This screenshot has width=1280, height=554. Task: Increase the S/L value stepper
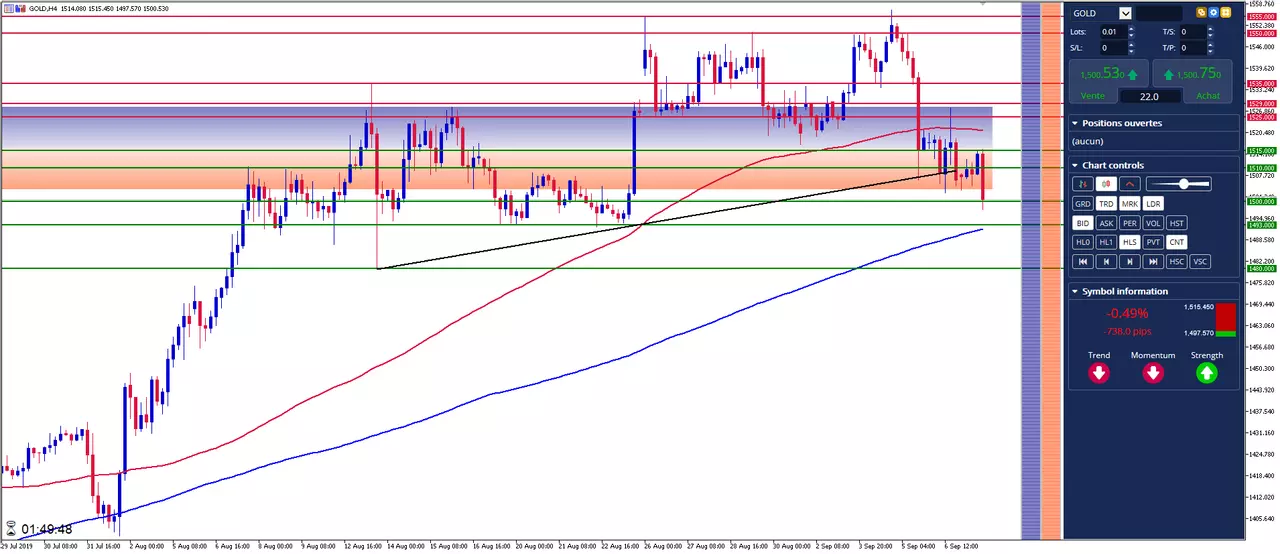(1131, 44)
